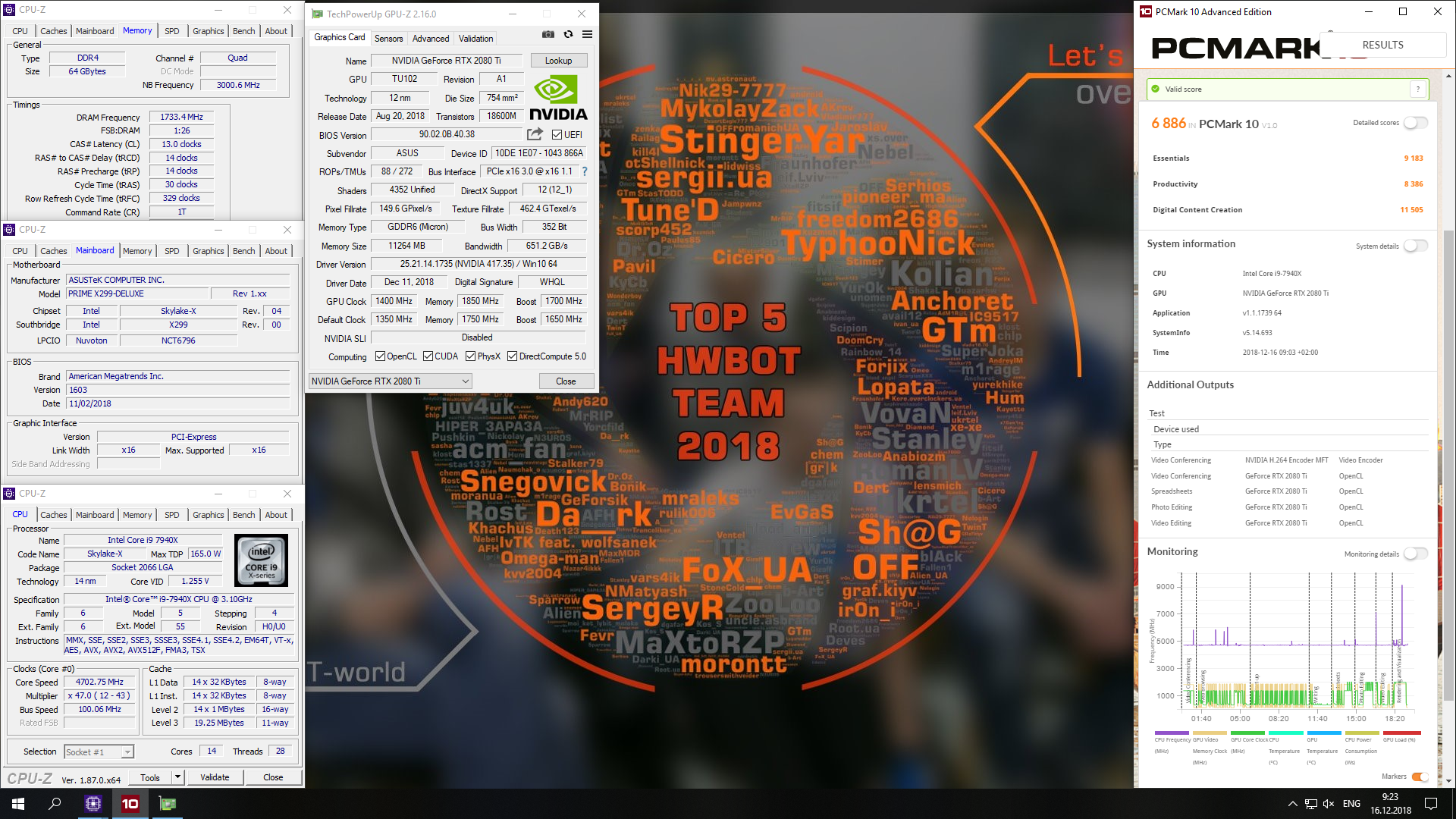Open Graphics tab in middle CPU-Z window
The width and height of the screenshot is (1456, 819).
pos(208,251)
